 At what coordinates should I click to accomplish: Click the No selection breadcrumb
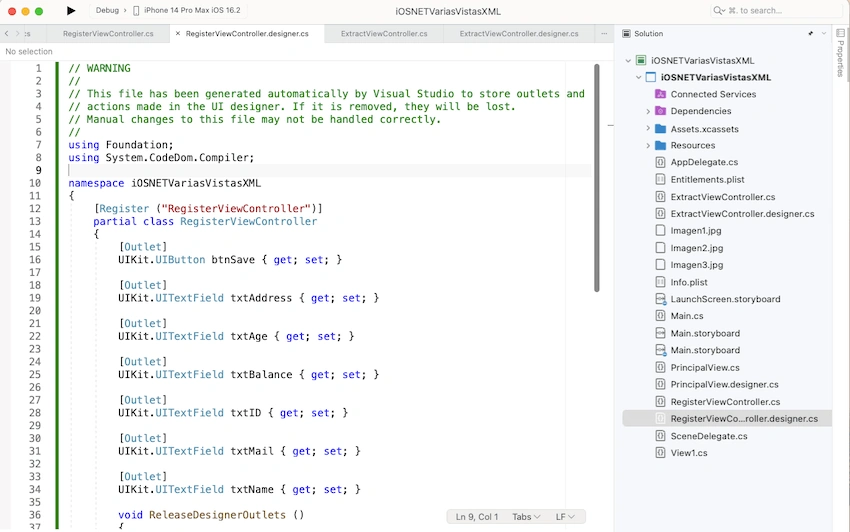tap(29, 52)
